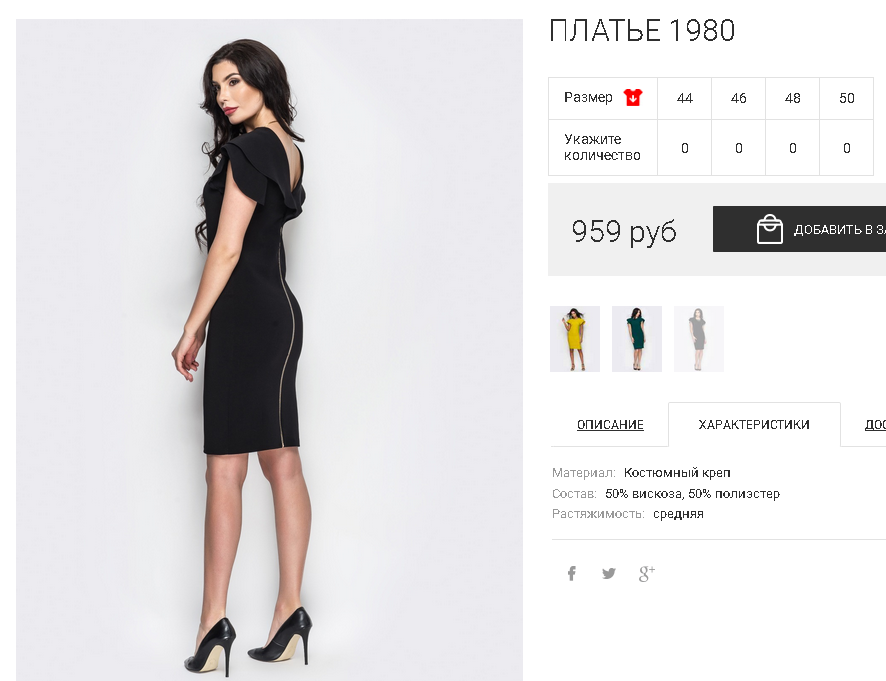Add the dress to cart

pyautogui.click(x=800, y=229)
